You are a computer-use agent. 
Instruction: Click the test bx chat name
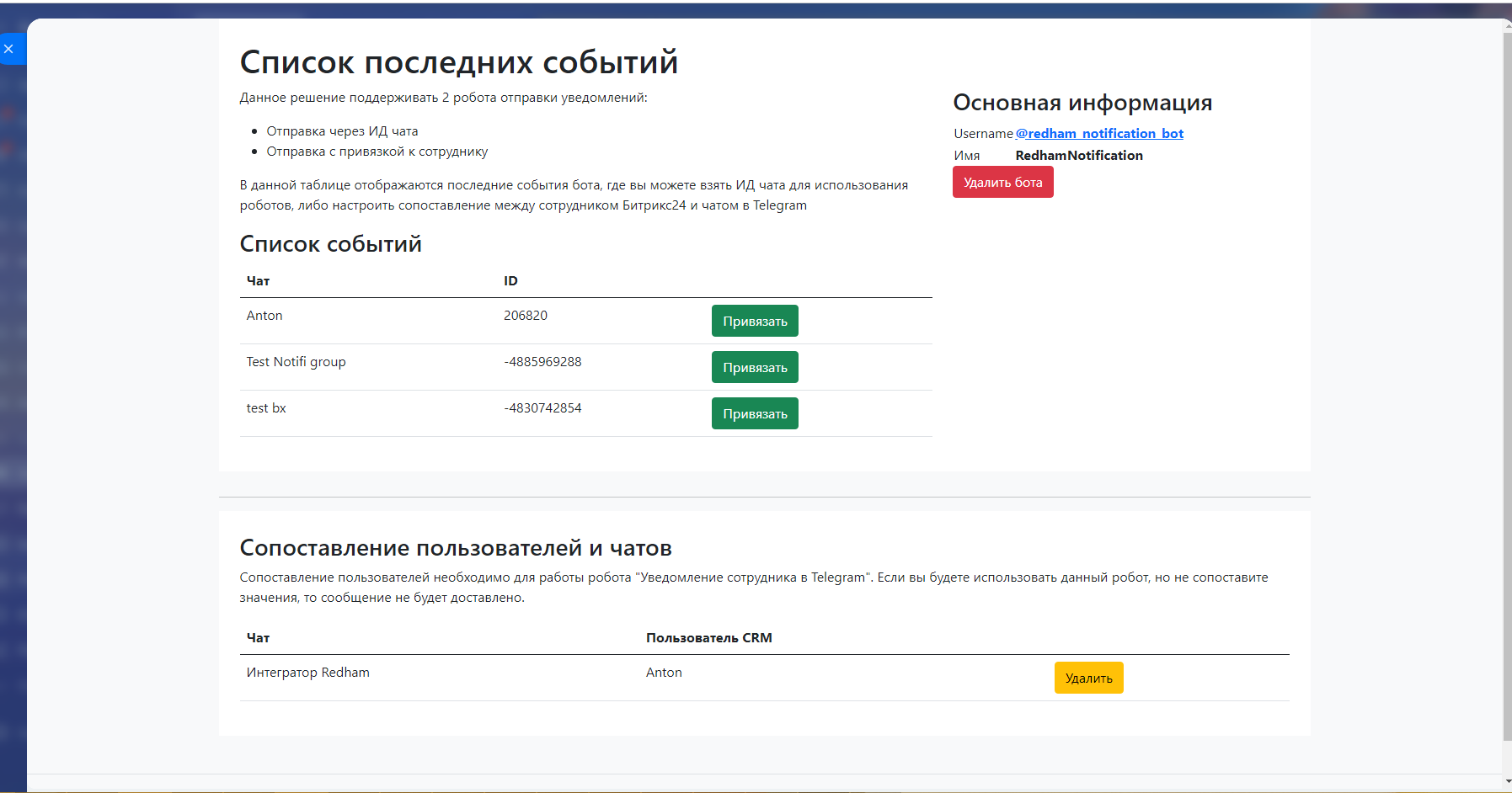(266, 408)
